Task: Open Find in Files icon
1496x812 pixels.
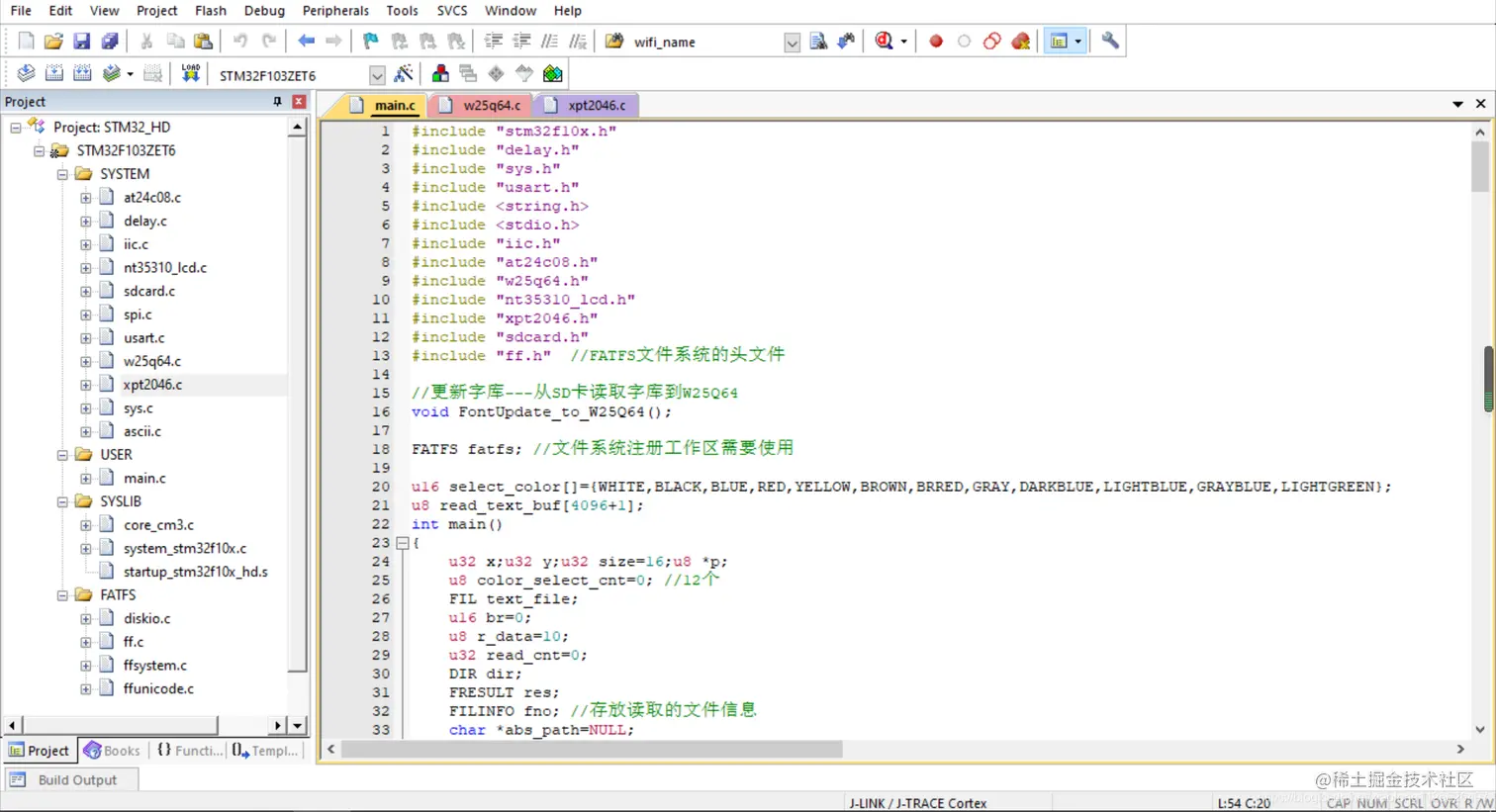Action: pyautogui.click(x=614, y=42)
